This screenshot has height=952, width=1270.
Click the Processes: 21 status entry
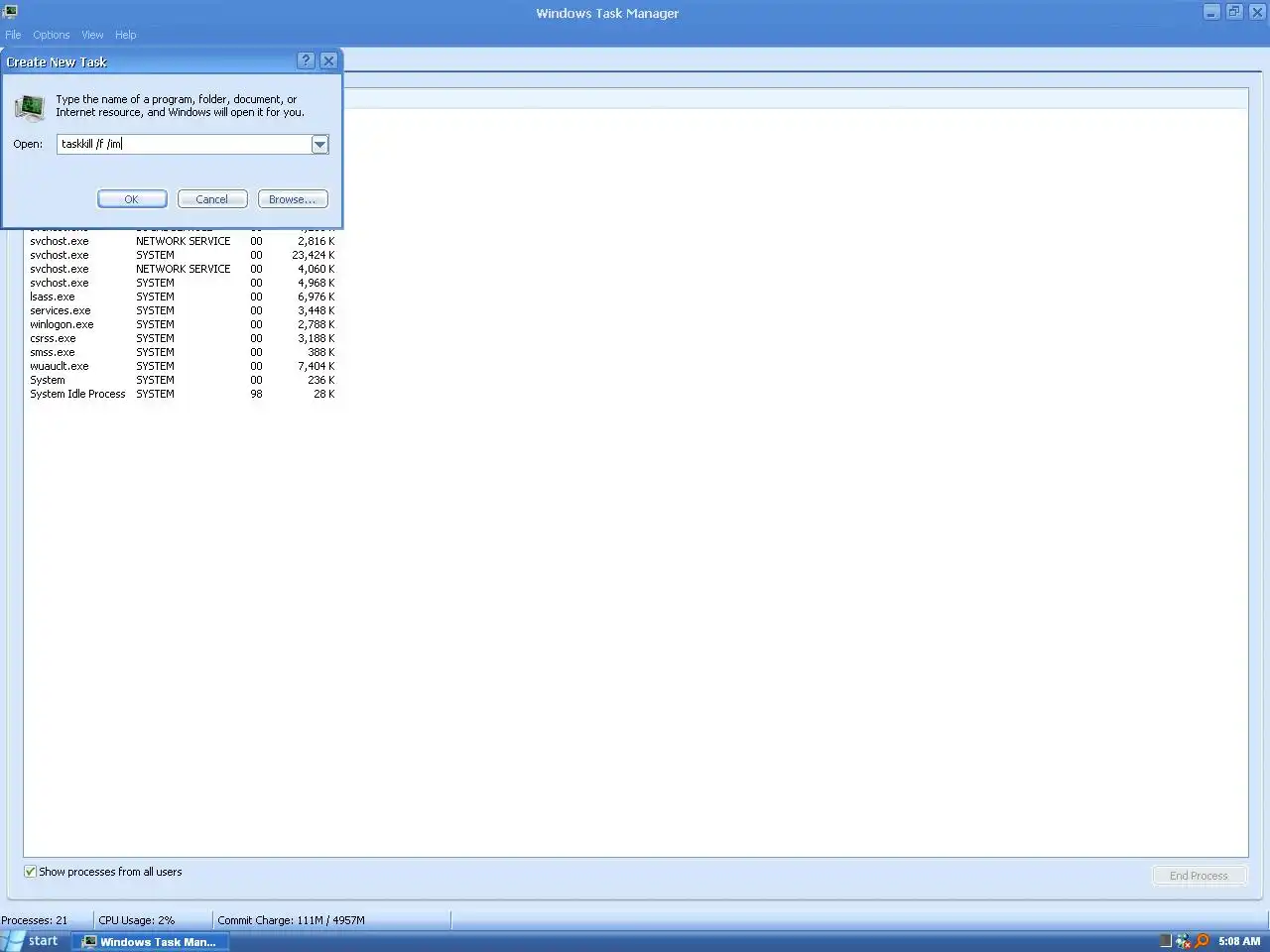pos(35,920)
